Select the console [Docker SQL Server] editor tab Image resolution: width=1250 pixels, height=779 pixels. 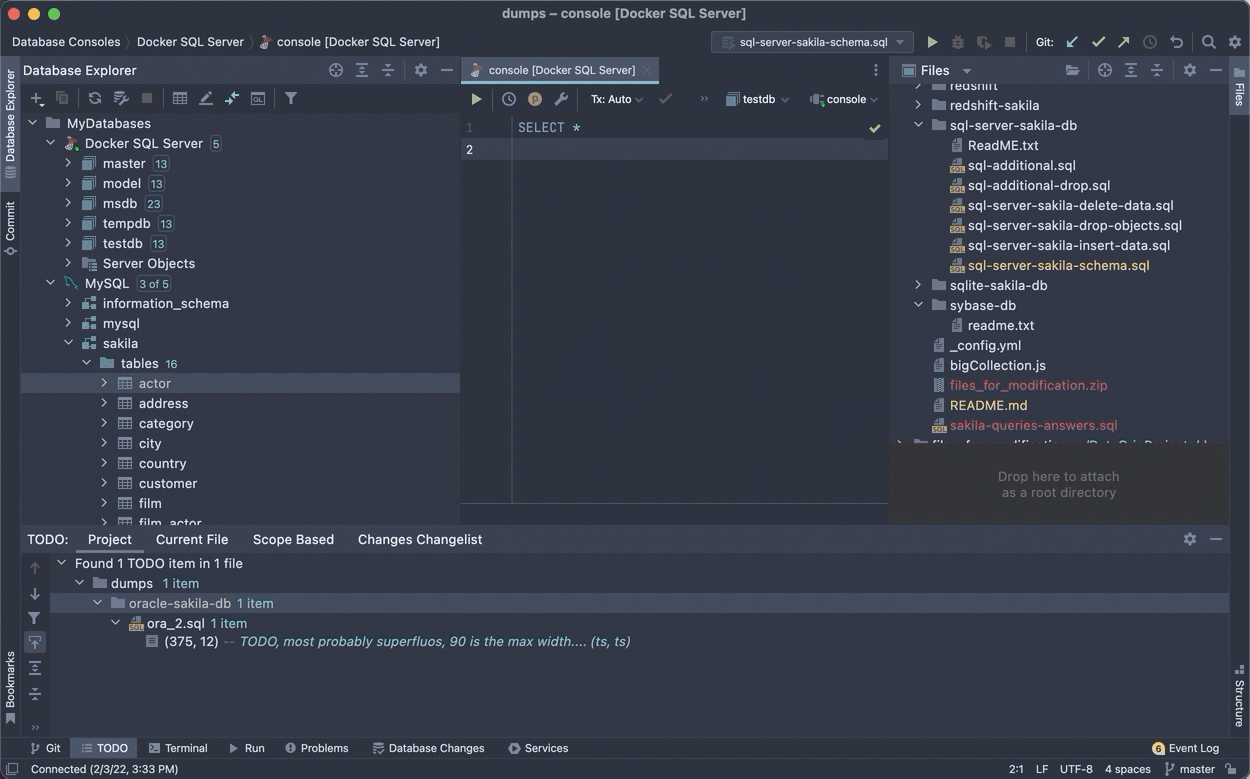pyautogui.click(x=561, y=70)
